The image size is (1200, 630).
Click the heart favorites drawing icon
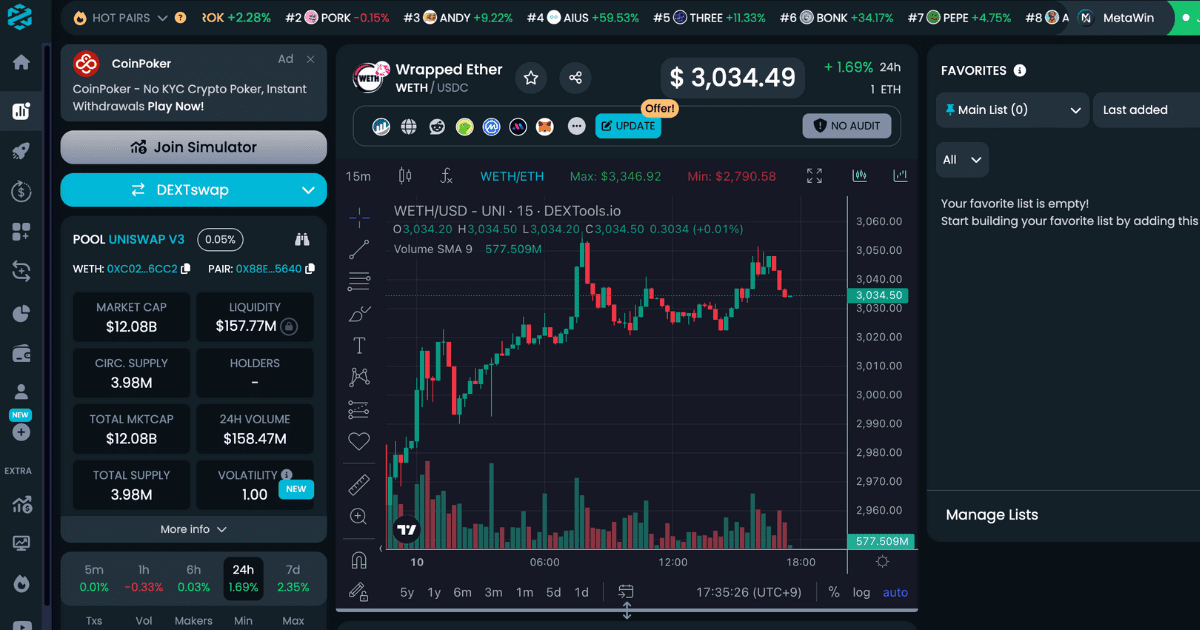click(x=359, y=441)
